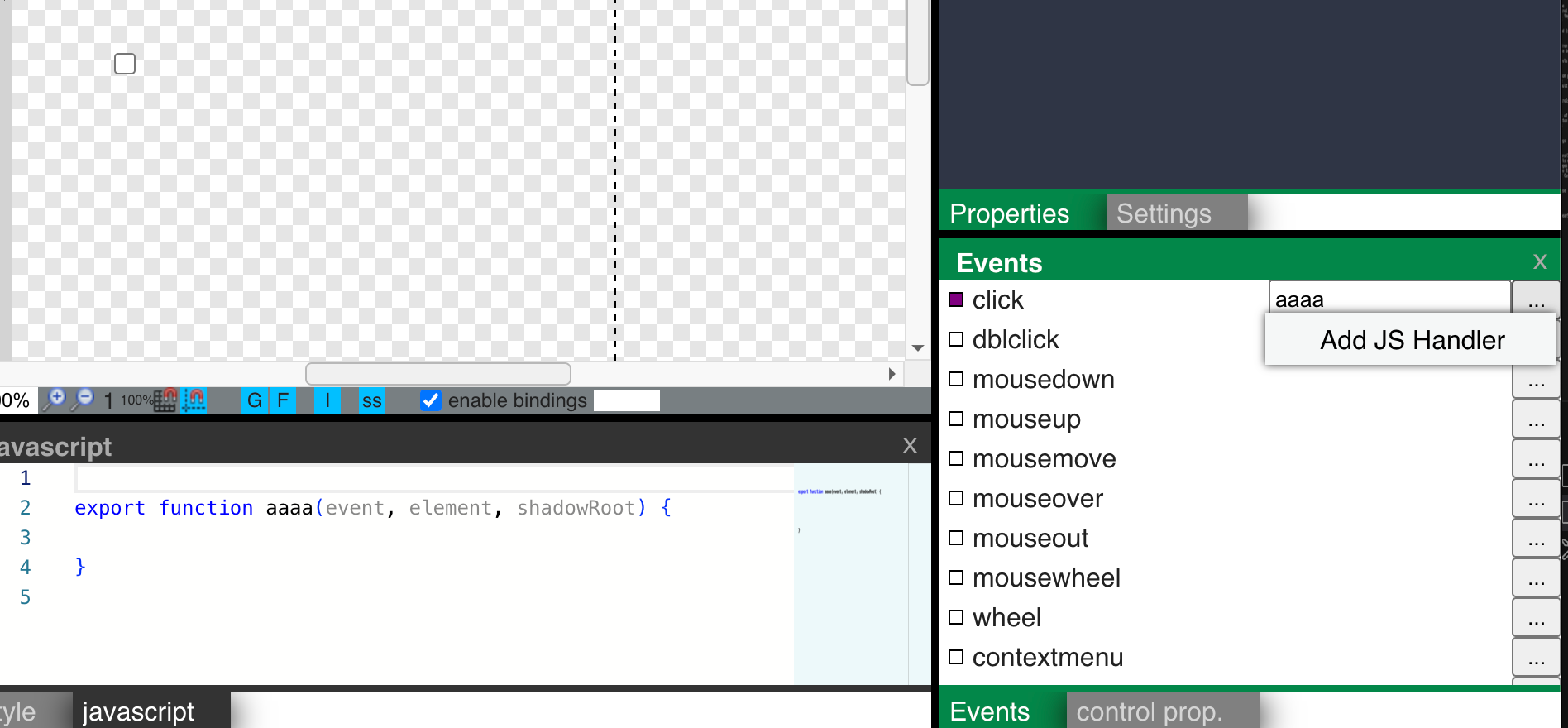Reset zoom with the '1' button
This screenshot has width=1568, height=728.
[108, 401]
